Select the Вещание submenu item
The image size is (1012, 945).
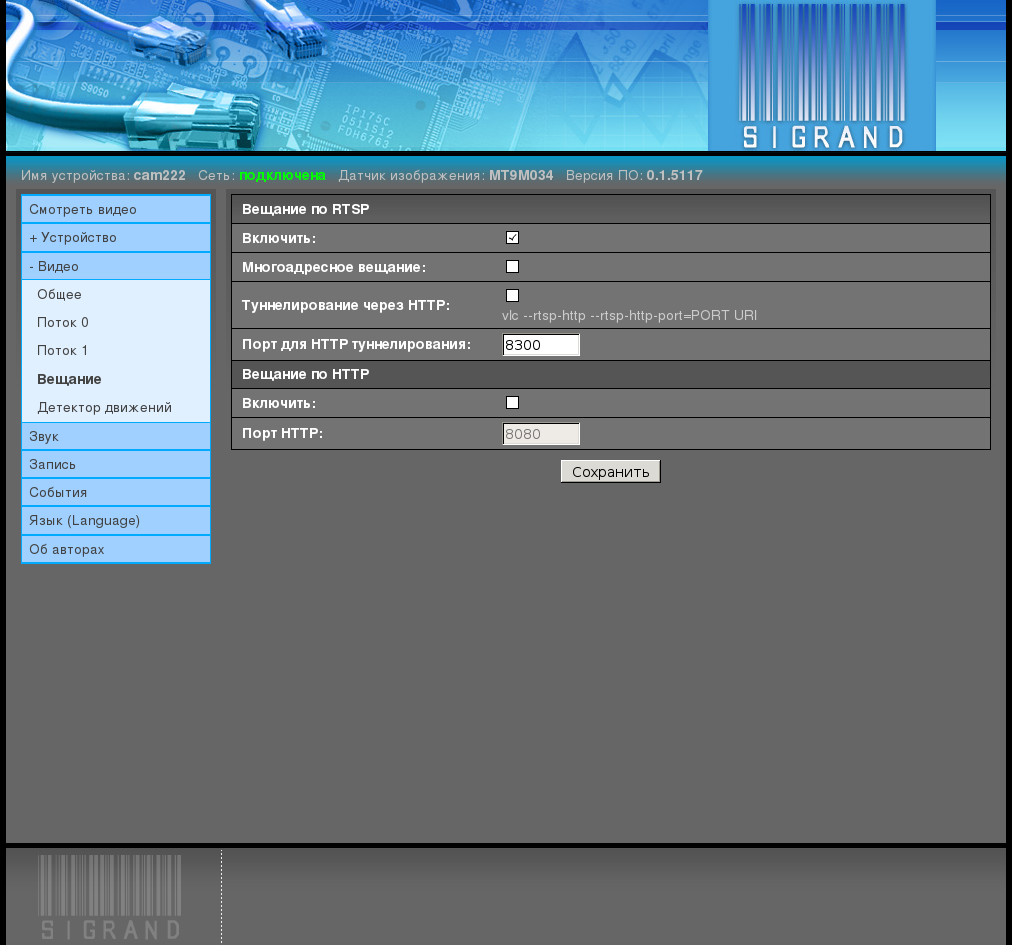(69, 379)
